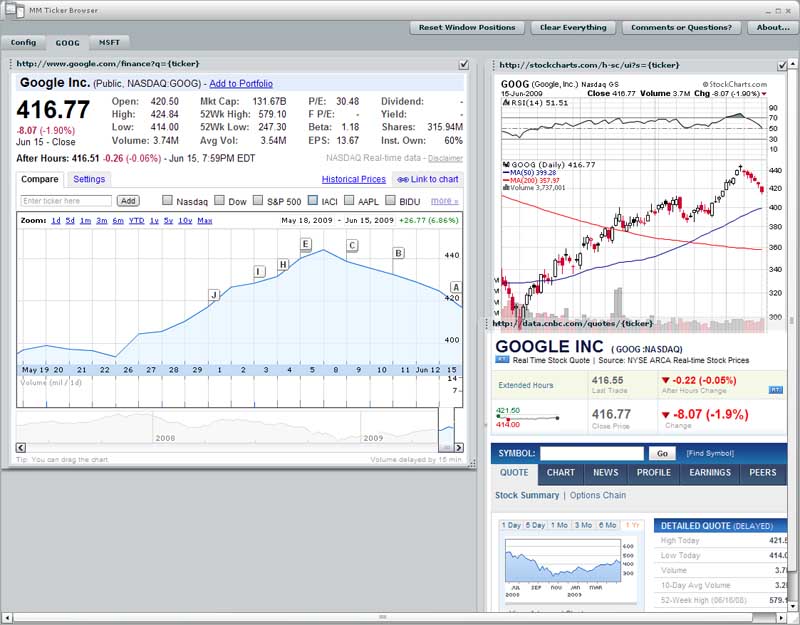The image size is (800, 625).
Task: Select the CNBC QUOTE tab
Action: coord(514,473)
